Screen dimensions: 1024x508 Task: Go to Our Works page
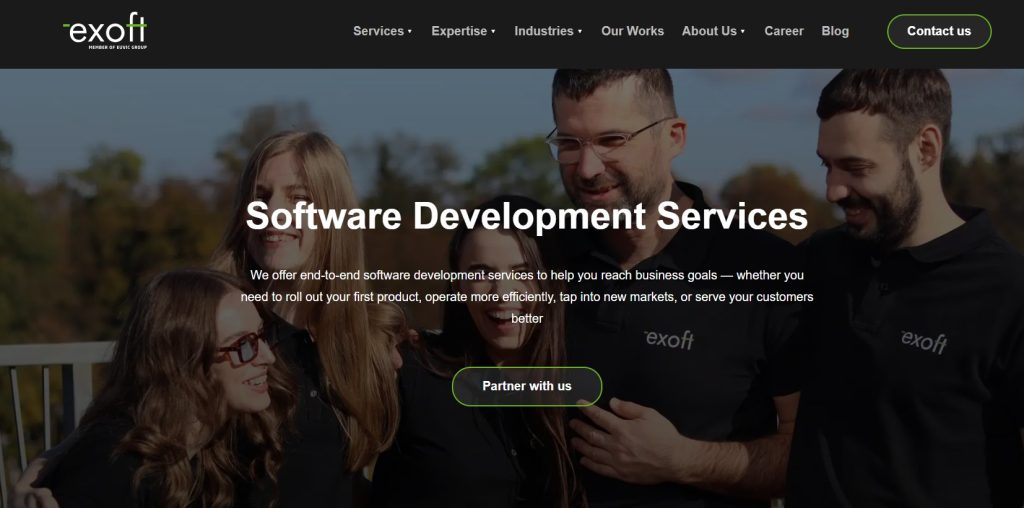pyautogui.click(x=632, y=31)
